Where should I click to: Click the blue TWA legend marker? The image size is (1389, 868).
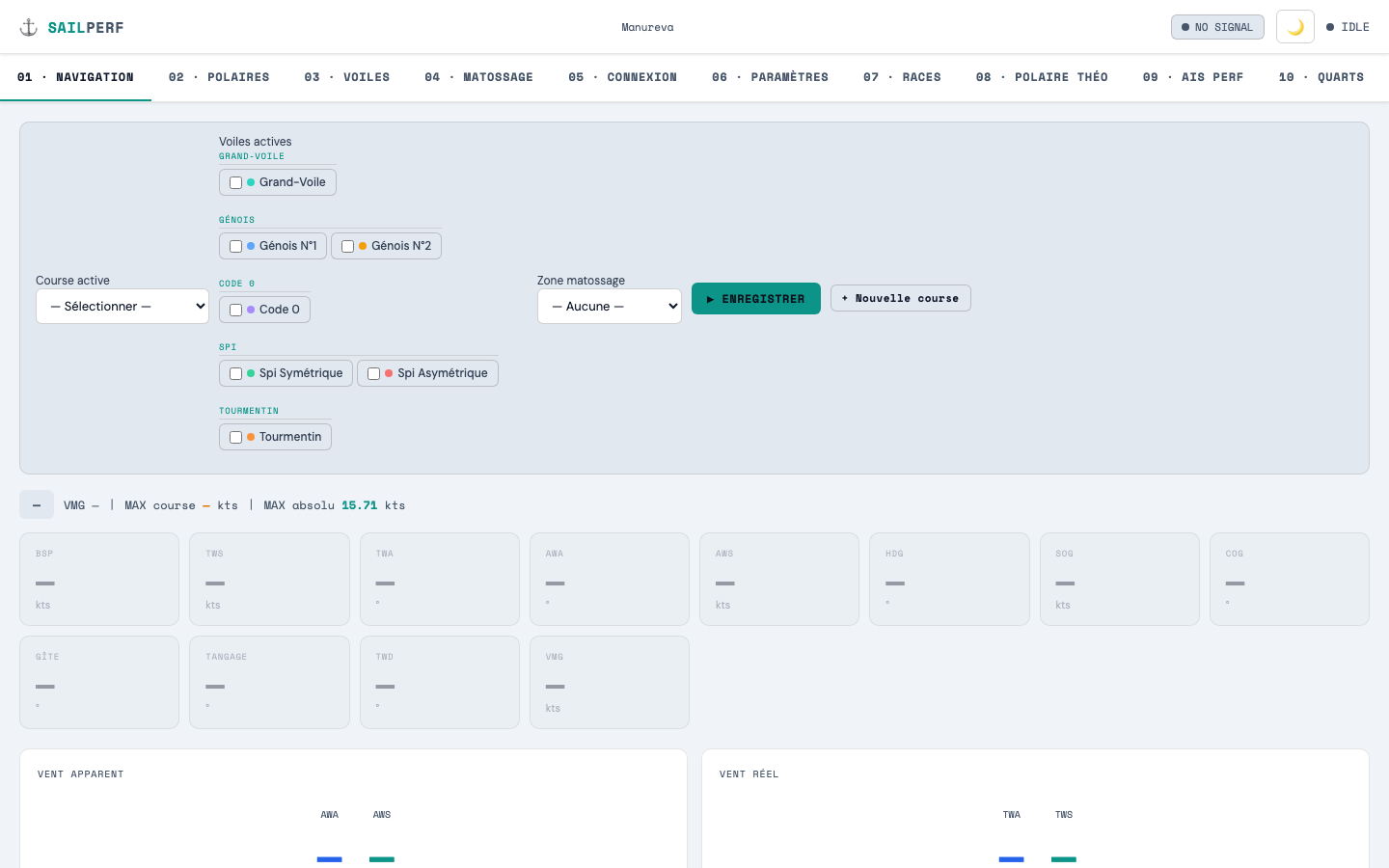pyautogui.click(x=1012, y=858)
